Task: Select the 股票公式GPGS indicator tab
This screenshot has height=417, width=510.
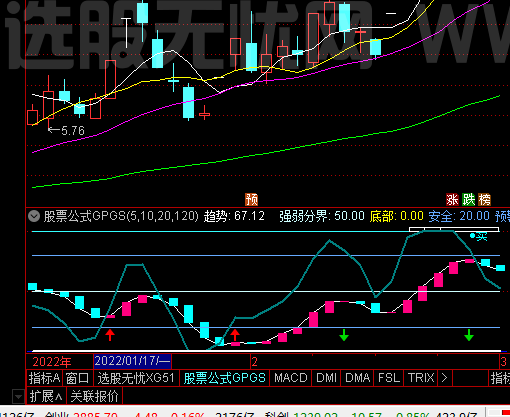Action: click(224, 378)
